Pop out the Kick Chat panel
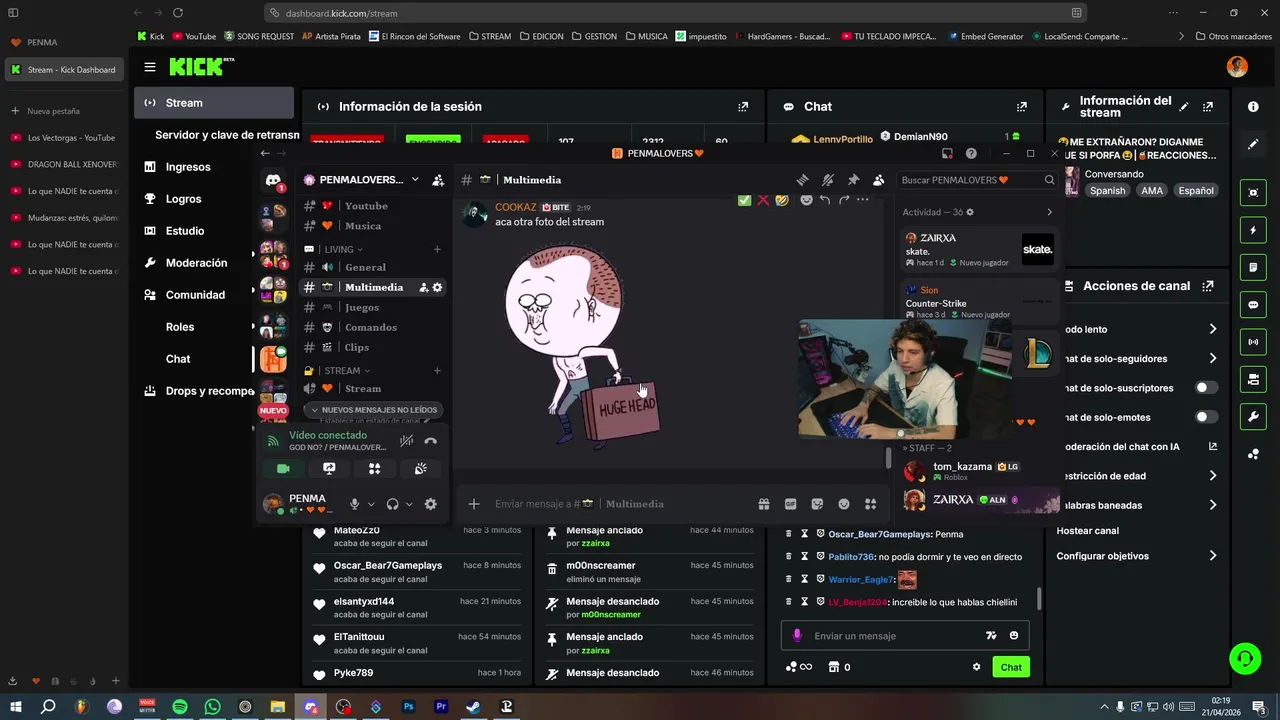The width and height of the screenshot is (1280, 720). (x=1022, y=106)
